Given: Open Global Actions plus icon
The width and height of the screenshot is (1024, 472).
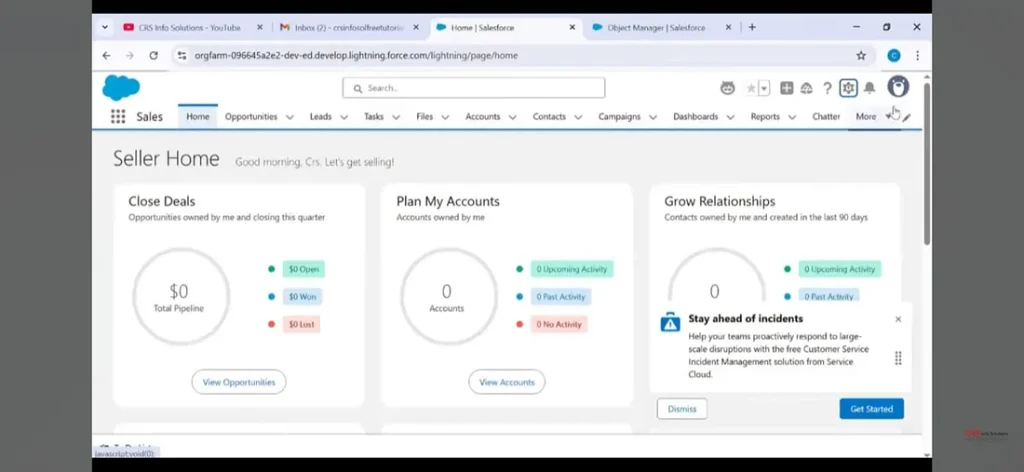Looking at the screenshot, I should pos(787,88).
